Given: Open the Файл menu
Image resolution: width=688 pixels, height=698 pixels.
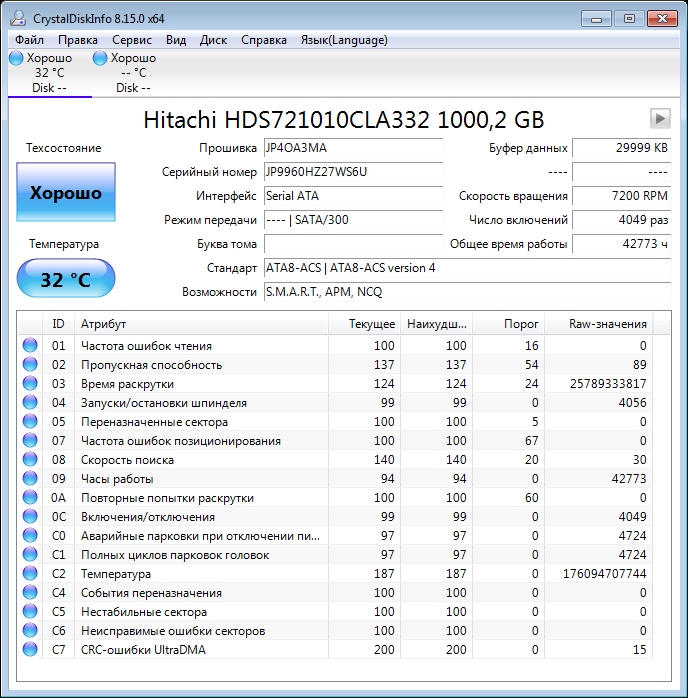Looking at the screenshot, I should 29,40.
